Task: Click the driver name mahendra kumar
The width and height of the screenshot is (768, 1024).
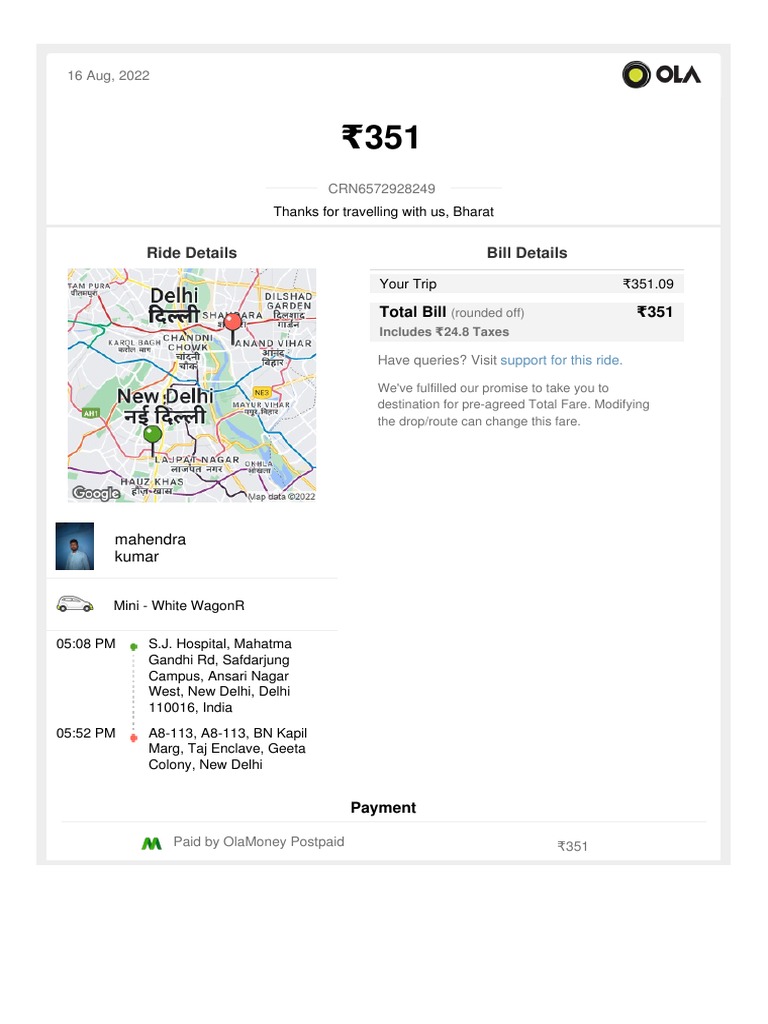Action: coord(150,547)
